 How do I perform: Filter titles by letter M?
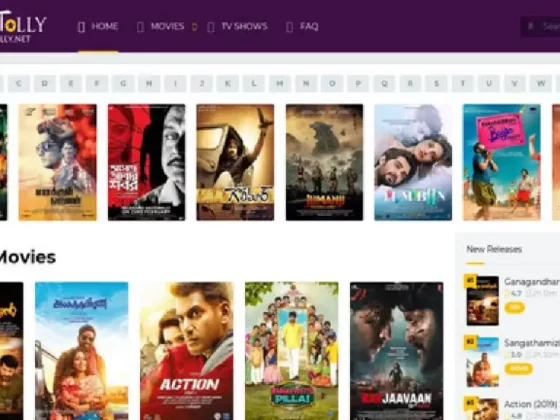click(280, 84)
